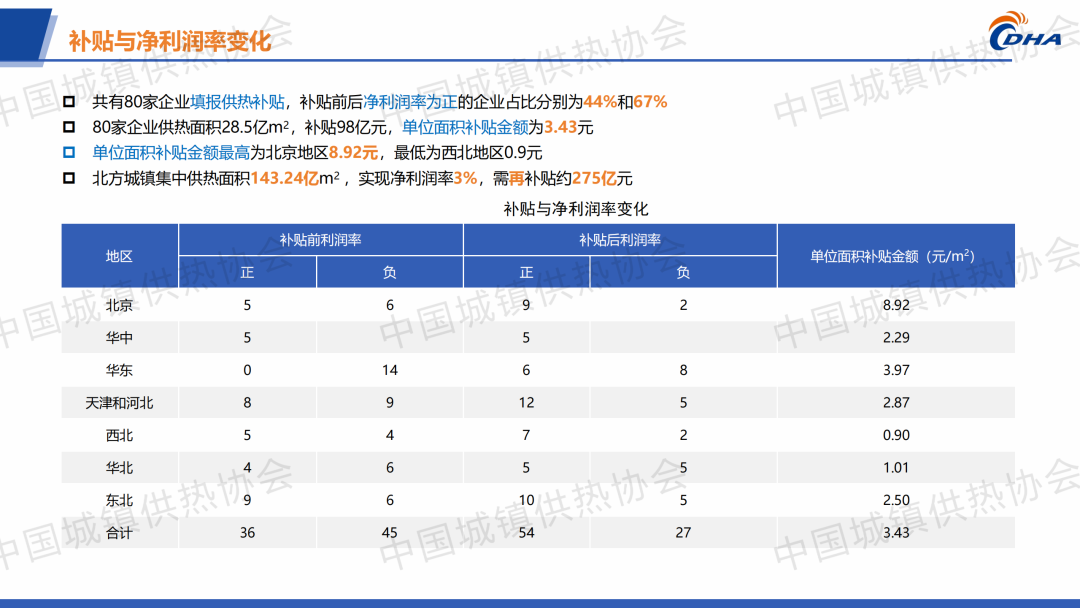Click the 天津和河北 row label

(x=120, y=403)
